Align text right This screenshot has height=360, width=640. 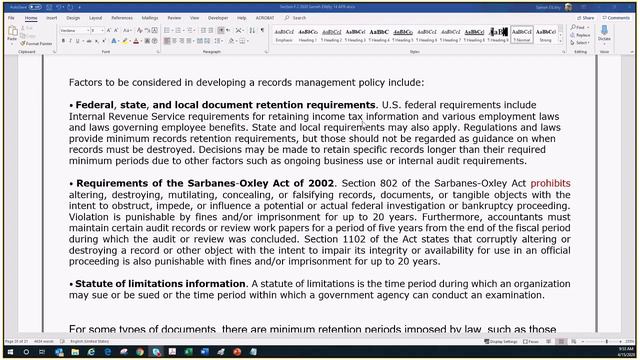coord(182,41)
